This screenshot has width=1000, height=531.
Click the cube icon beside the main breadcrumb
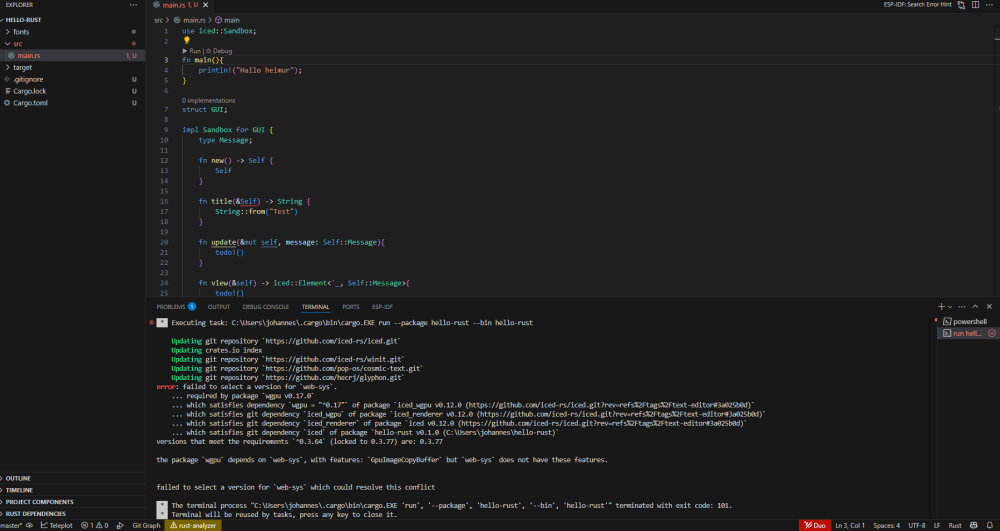pyautogui.click(x=219, y=20)
